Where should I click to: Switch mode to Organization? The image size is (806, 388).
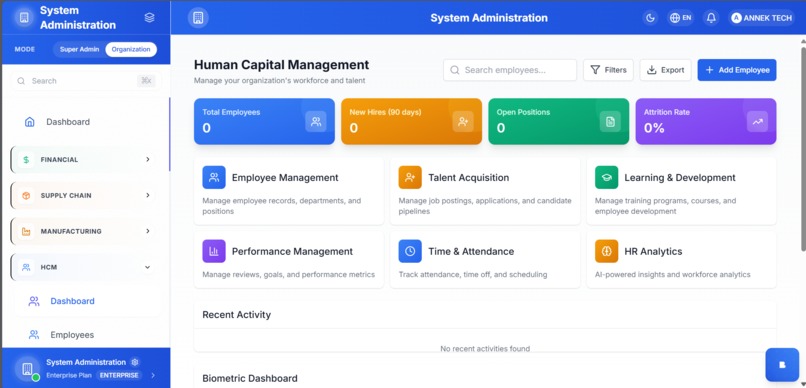(x=131, y=49)
